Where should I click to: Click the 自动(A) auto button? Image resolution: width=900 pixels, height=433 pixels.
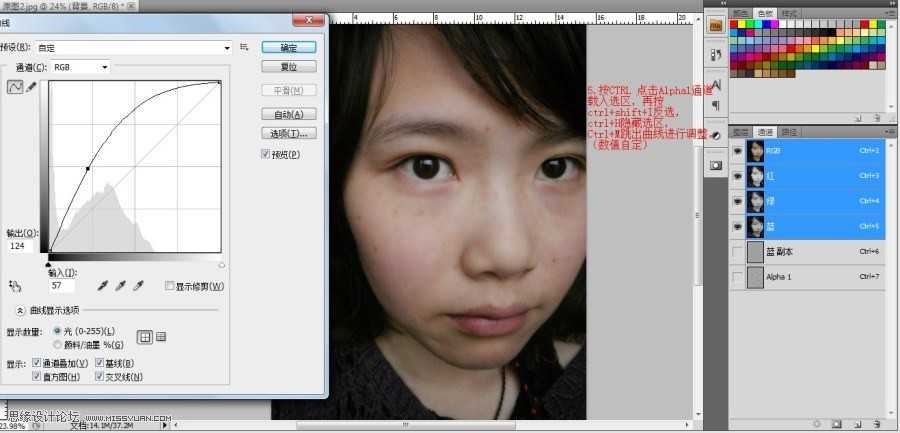point(289,114)
